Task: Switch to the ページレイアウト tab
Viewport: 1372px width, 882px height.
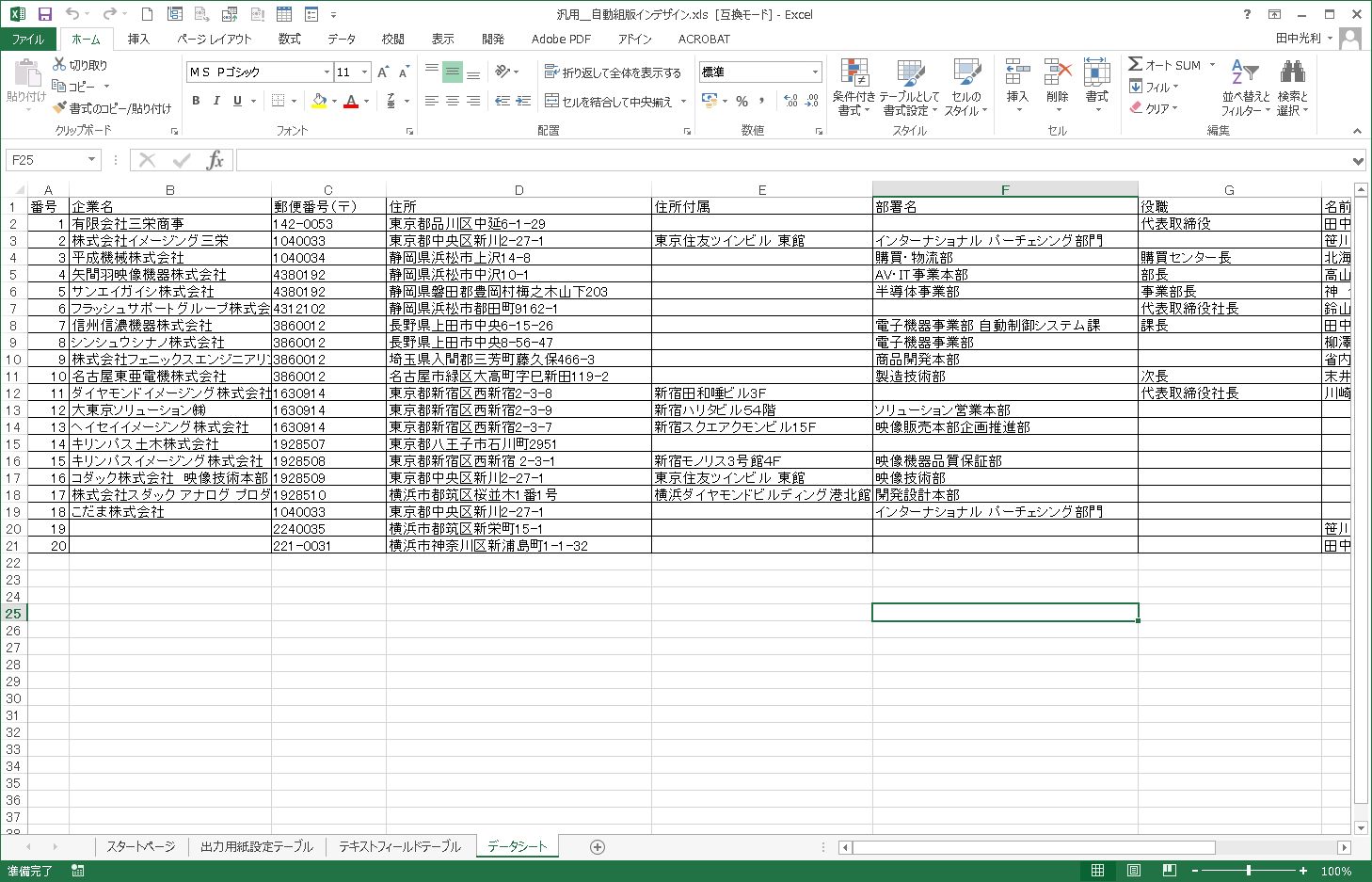Action: pos(215,39)
